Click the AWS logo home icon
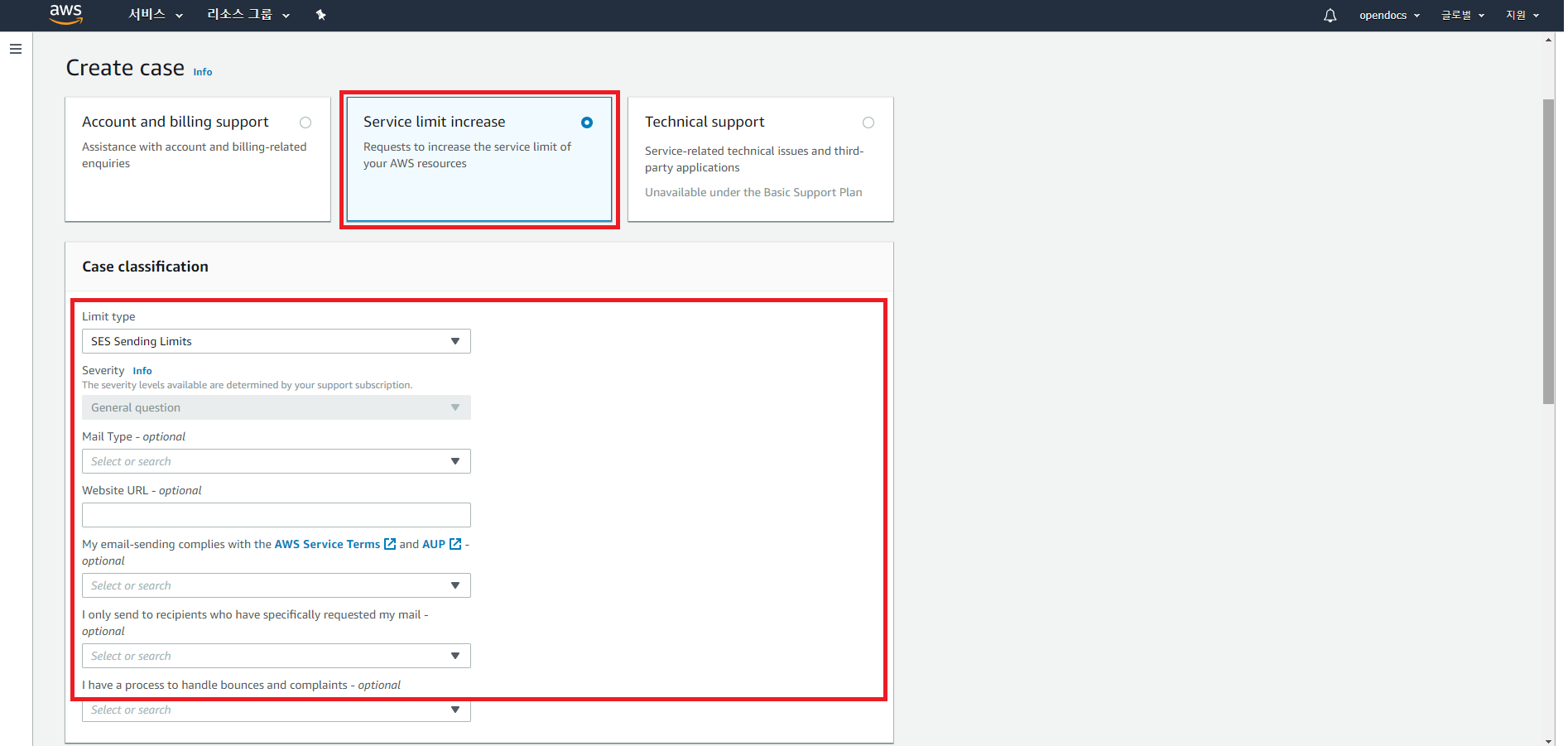 (x=65, y=14)
